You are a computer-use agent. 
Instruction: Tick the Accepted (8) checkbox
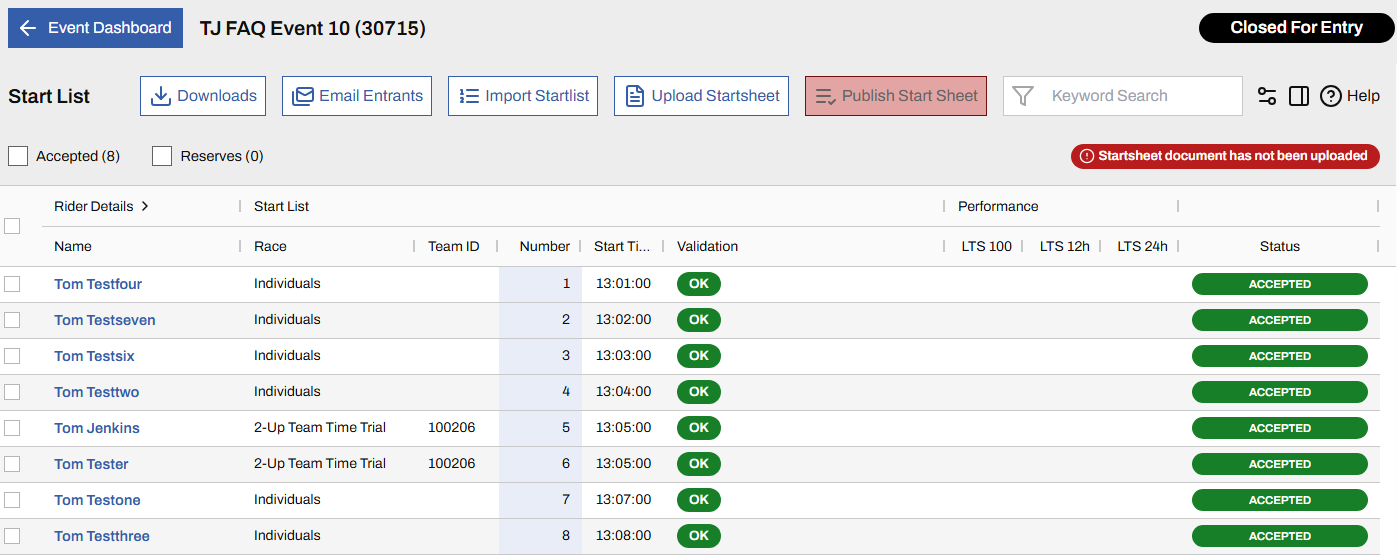18,156
